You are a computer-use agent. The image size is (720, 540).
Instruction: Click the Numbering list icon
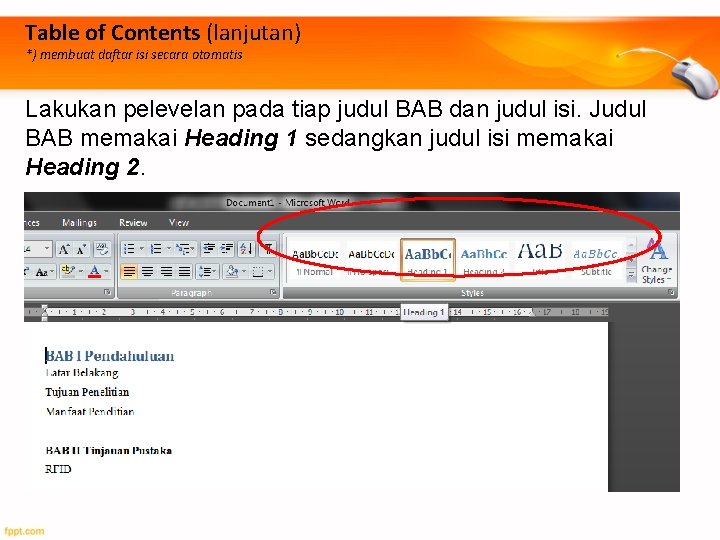pos(156,249)
